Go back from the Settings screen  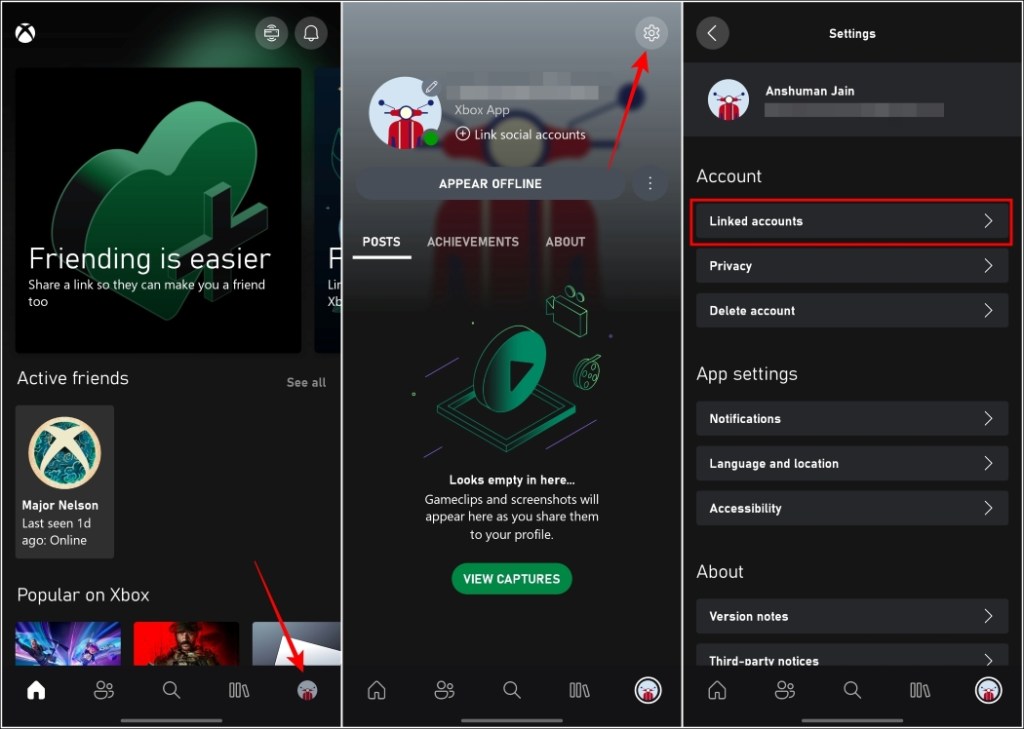[712, 33]
